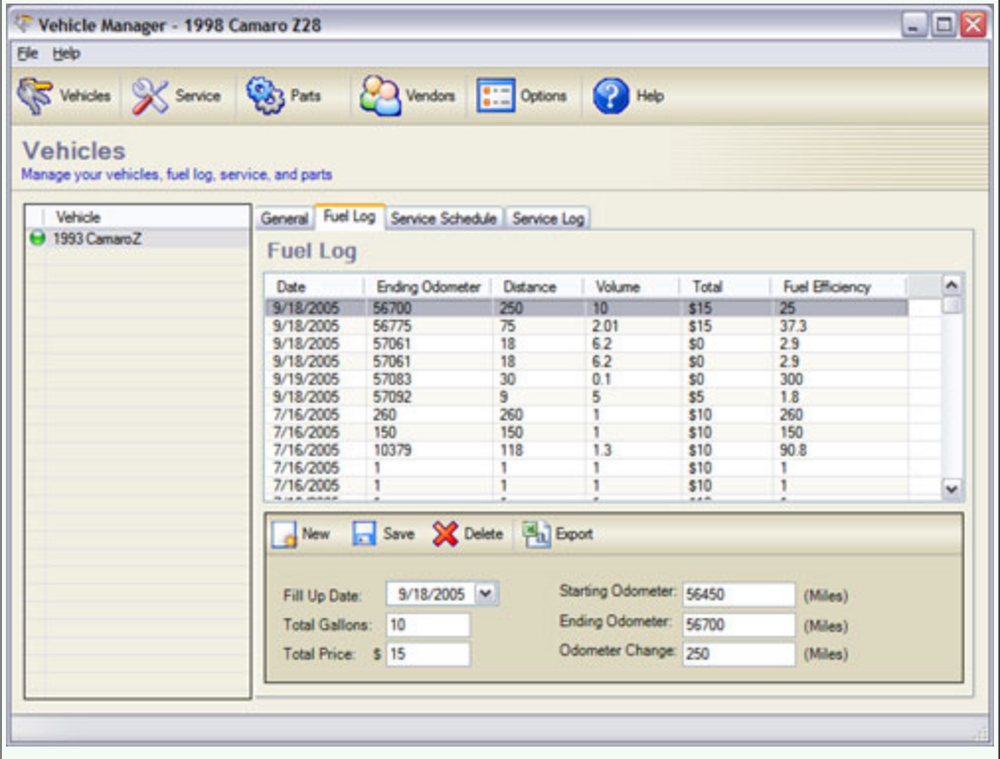Click the fuel efficiency value 90.8

pos(793,450)
